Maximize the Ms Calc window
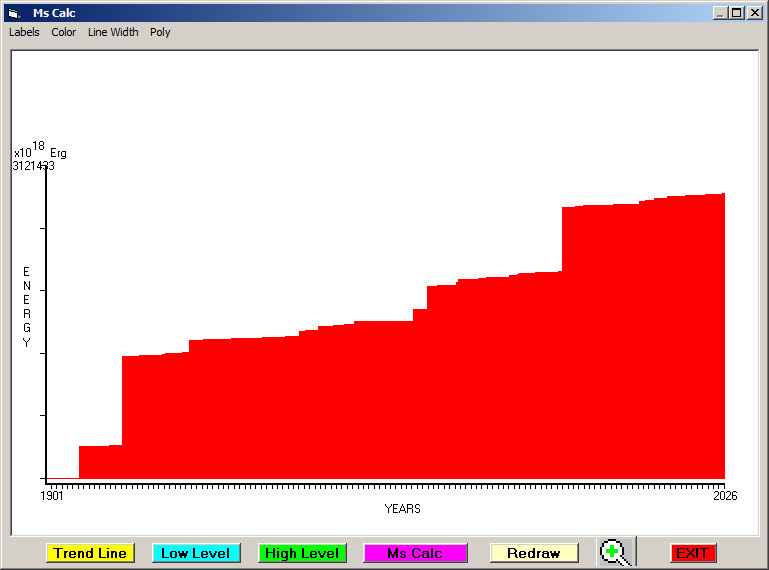The image size is (769, 570). click(737, 13)
